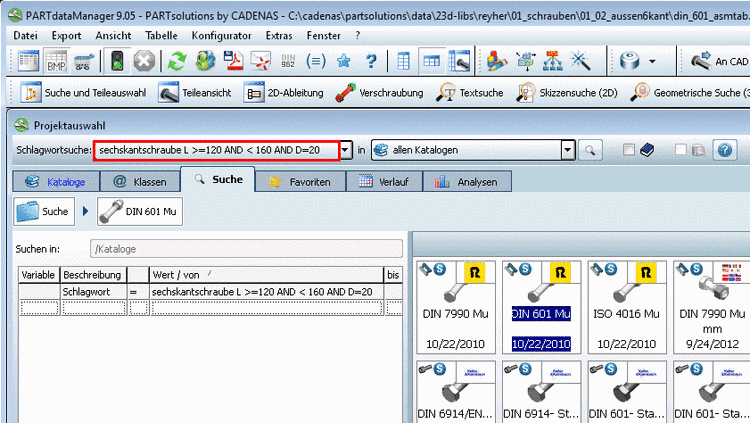Click the Suche breadcrumb folder button

(x=44, y=211)
